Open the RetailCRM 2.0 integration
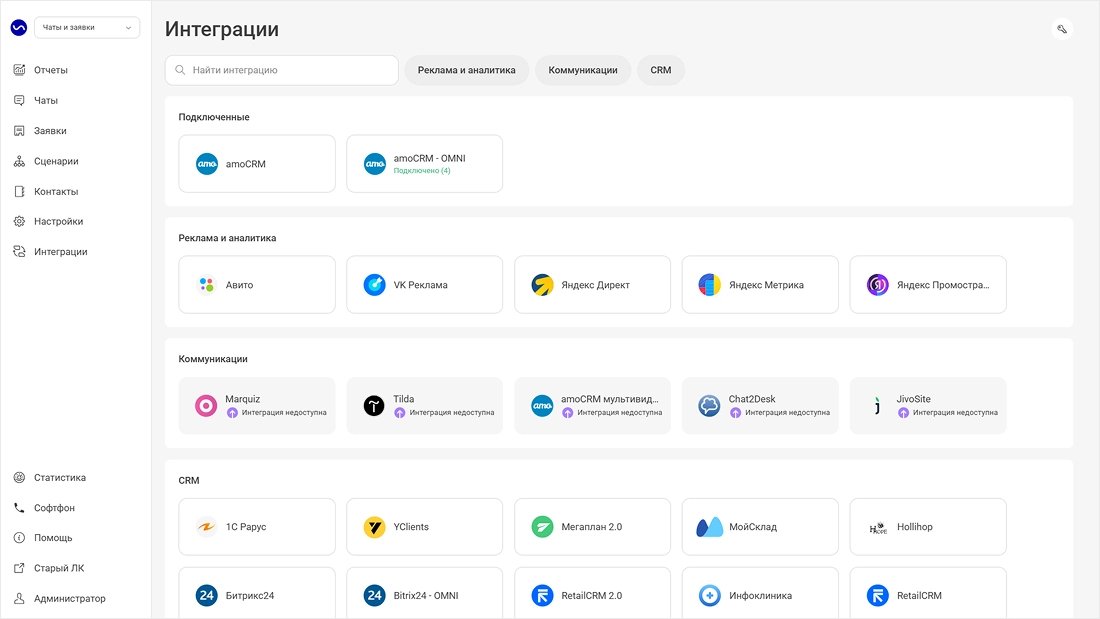The width and height of the screenshot is (1100, 619). (592, 593)
